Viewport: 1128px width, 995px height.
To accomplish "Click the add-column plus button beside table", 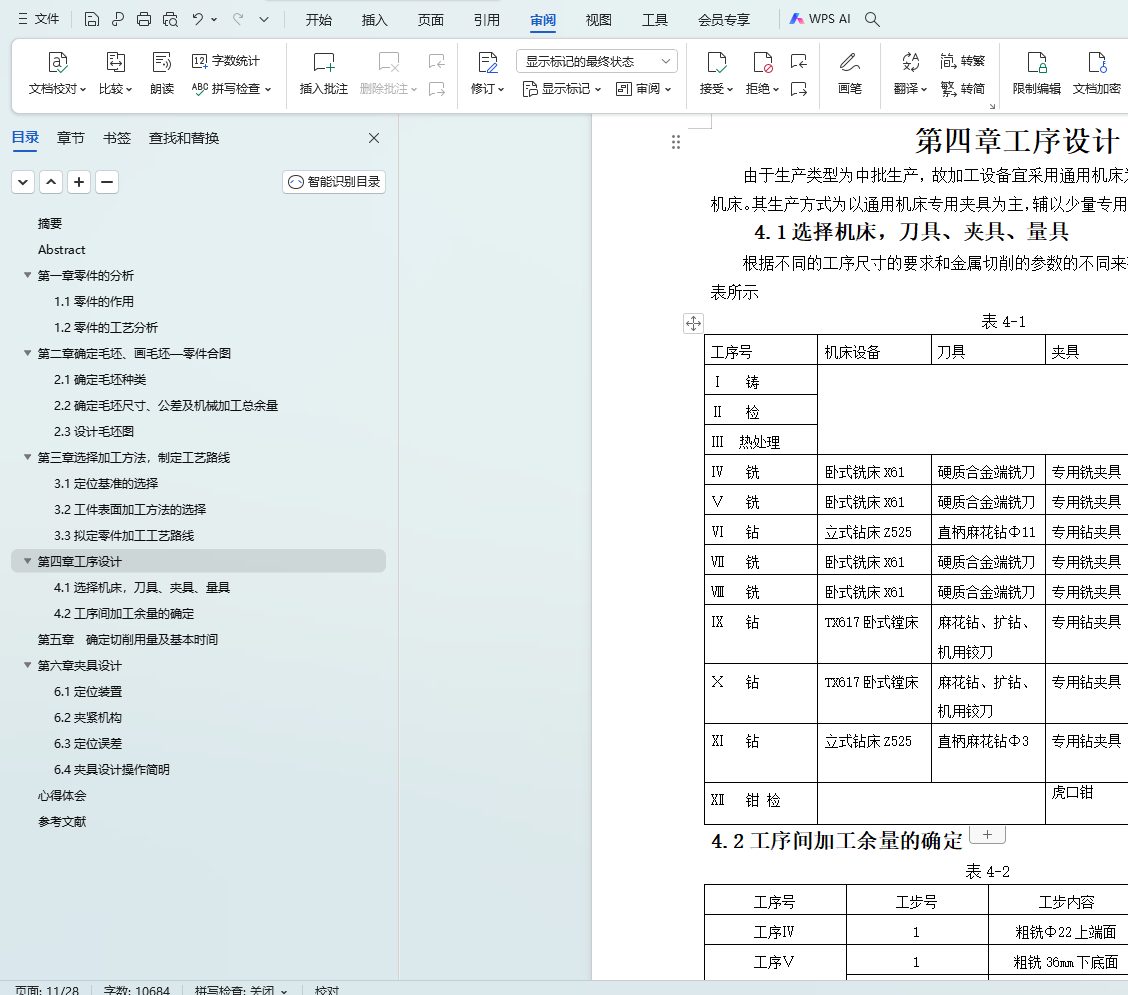I will click(988, 835).
